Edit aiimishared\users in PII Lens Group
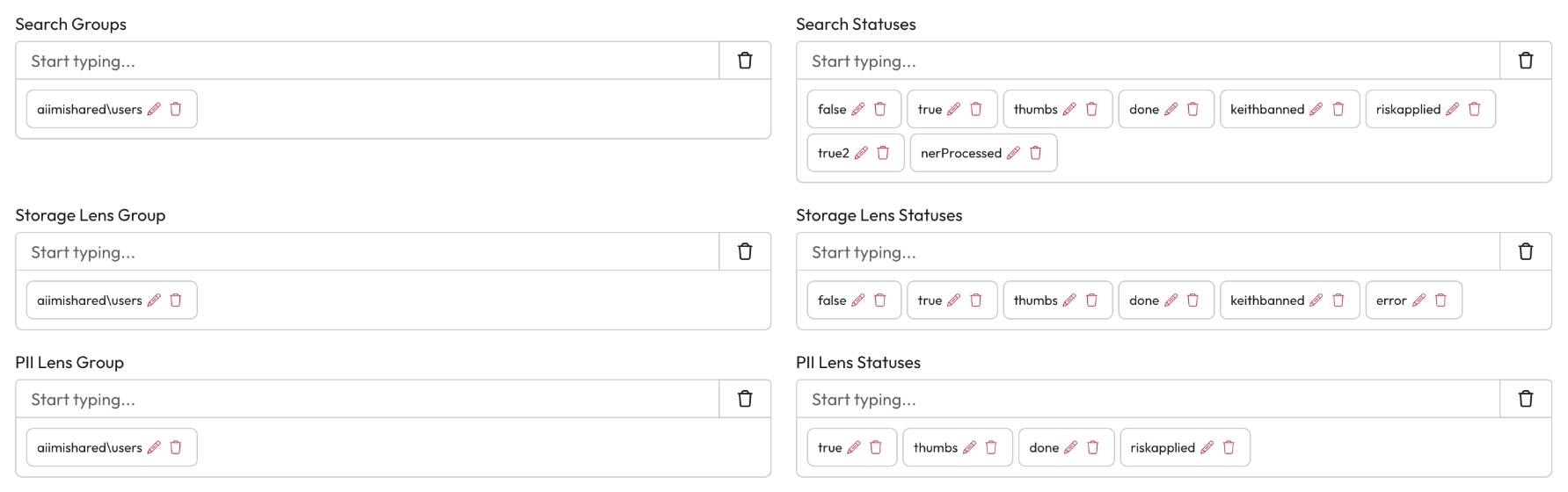Viewport: 1568px width, 492px height. click(x=154, y=447)
